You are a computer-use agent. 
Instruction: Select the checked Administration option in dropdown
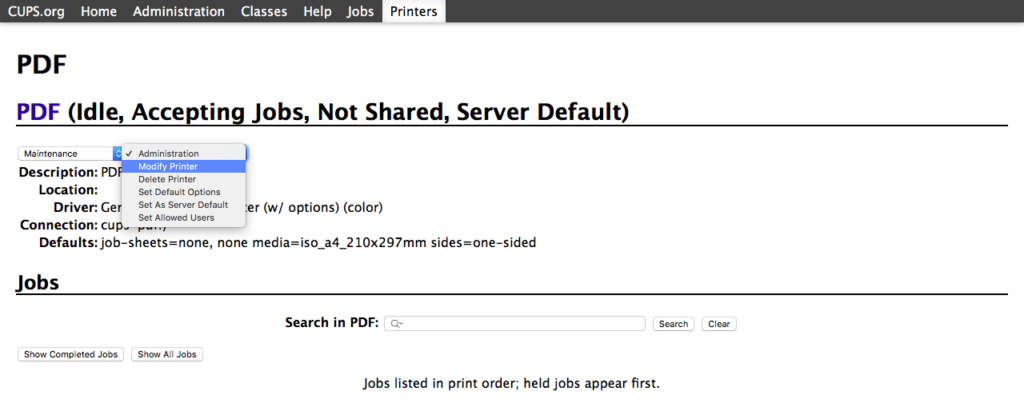point(168,153)
